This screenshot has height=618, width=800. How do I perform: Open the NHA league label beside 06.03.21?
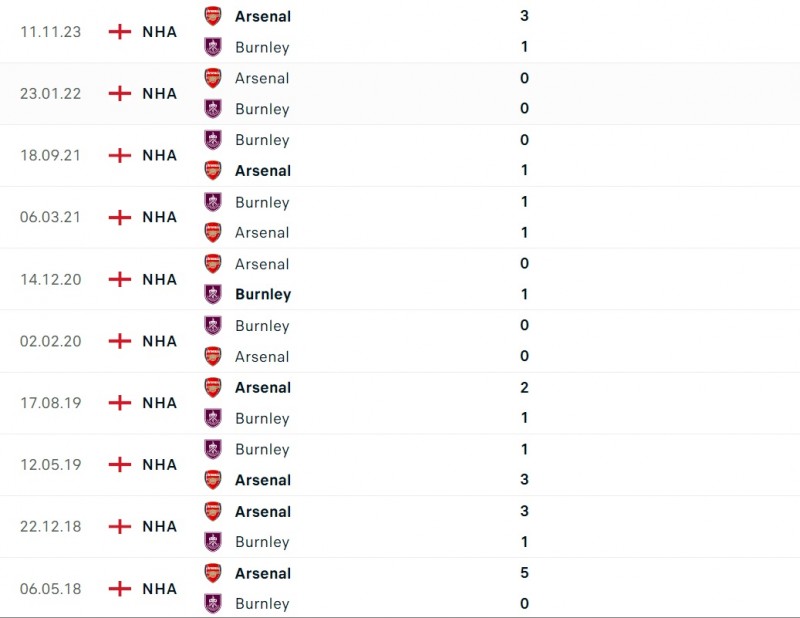[x=159, y=217]
